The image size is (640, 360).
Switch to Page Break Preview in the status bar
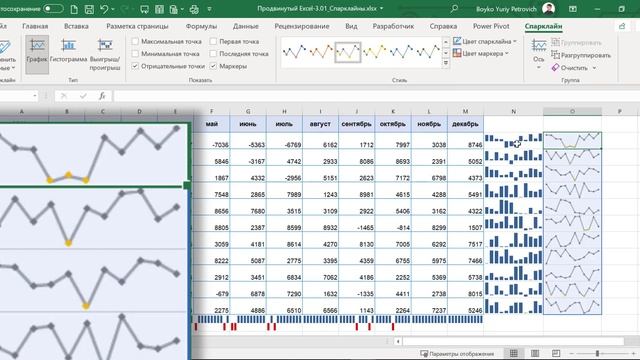[556, 353]
